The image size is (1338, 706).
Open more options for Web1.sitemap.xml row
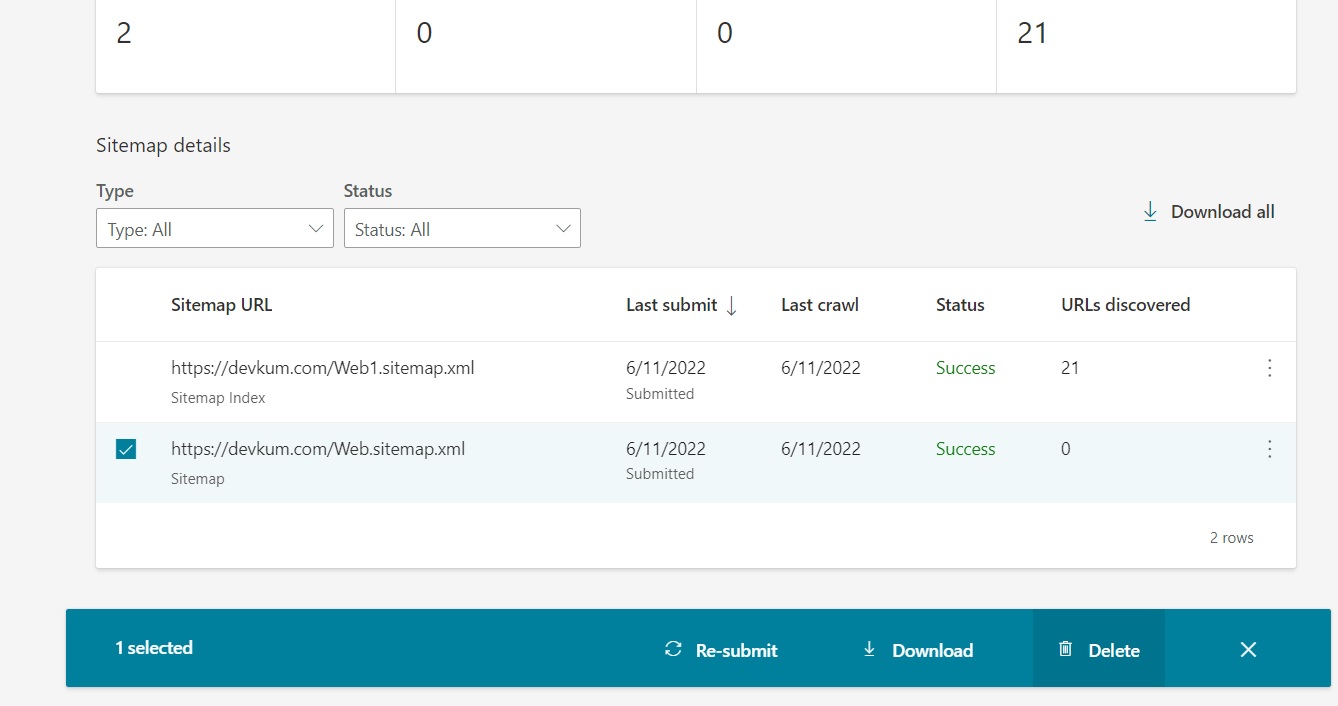pyautogui.click(x=1270, y=368)
